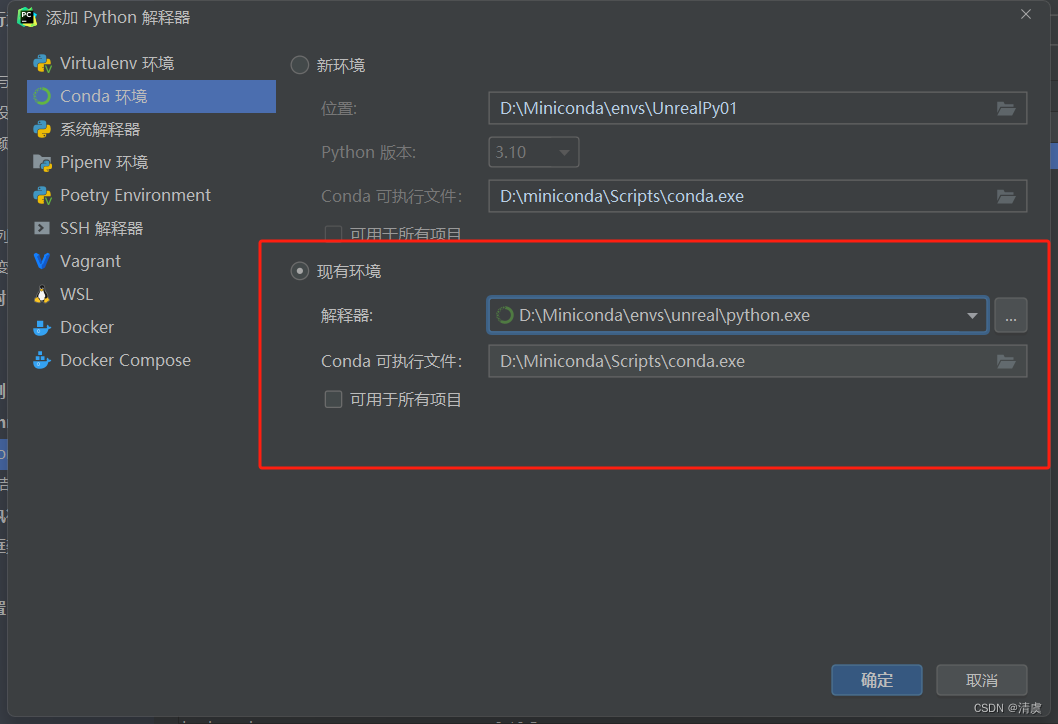The height and width of the screenshot is (724, 1058).
Task: Expand the 解释器 path dropdown
Action: [971, 314]
